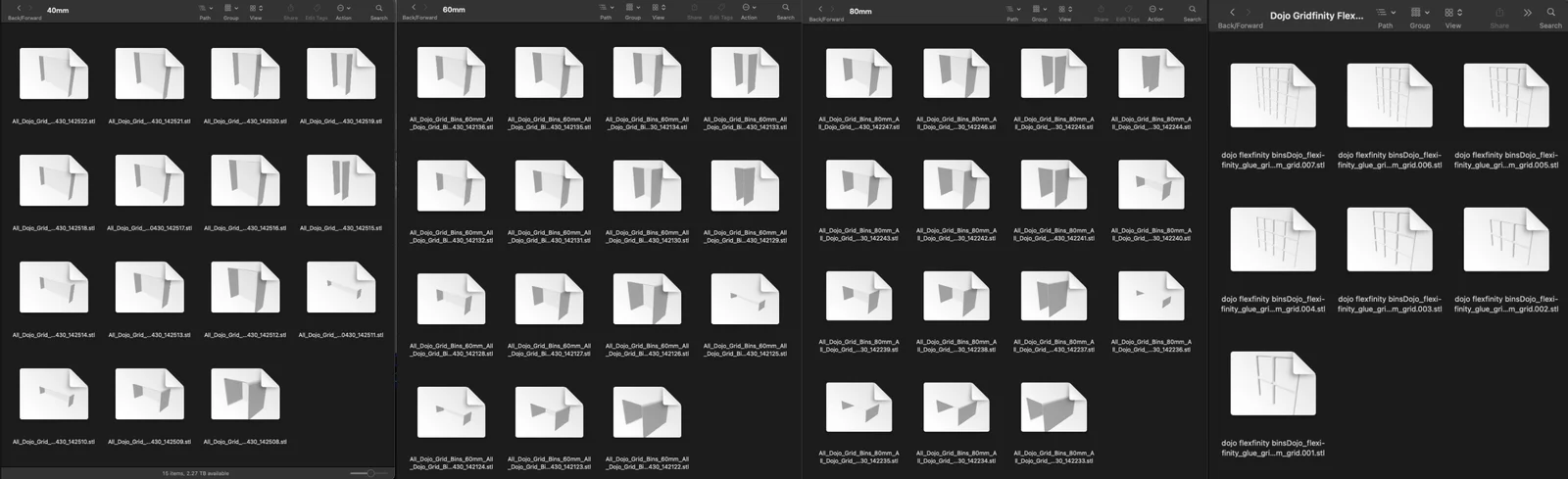Select file ending 142130.stl in 60mm window
Image resolution: width=1568 pixels, height=479 pixels.
tap(648, 186)
